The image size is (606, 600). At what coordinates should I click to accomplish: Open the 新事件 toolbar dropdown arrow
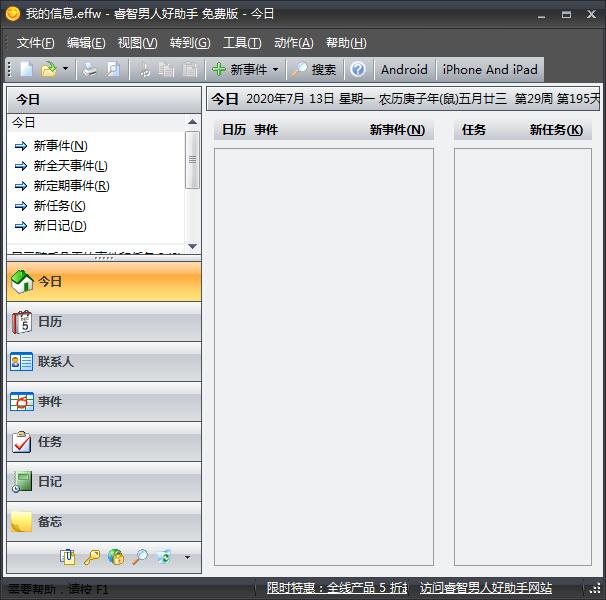click(276, 70)
